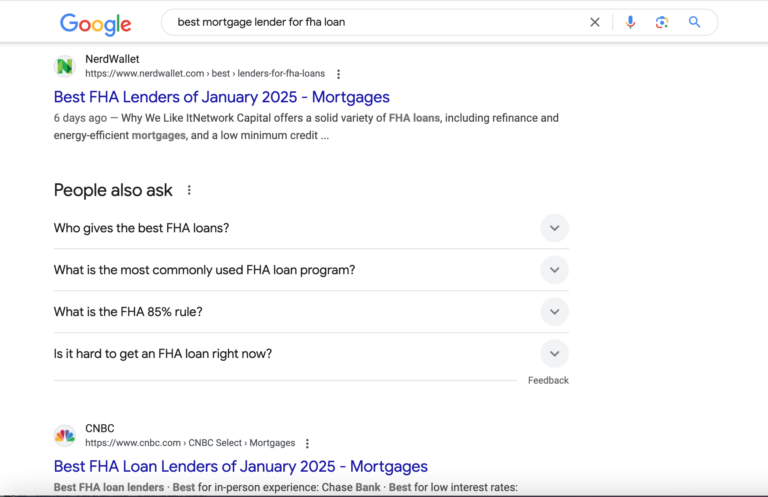The width and height of the screenshot is (768, 497).
Task: Expand the most commonly used FHA loan program question
Action: point(311,270)
